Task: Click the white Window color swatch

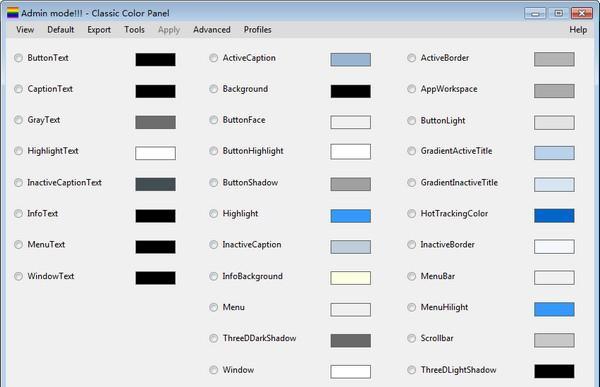Action: 351,371
